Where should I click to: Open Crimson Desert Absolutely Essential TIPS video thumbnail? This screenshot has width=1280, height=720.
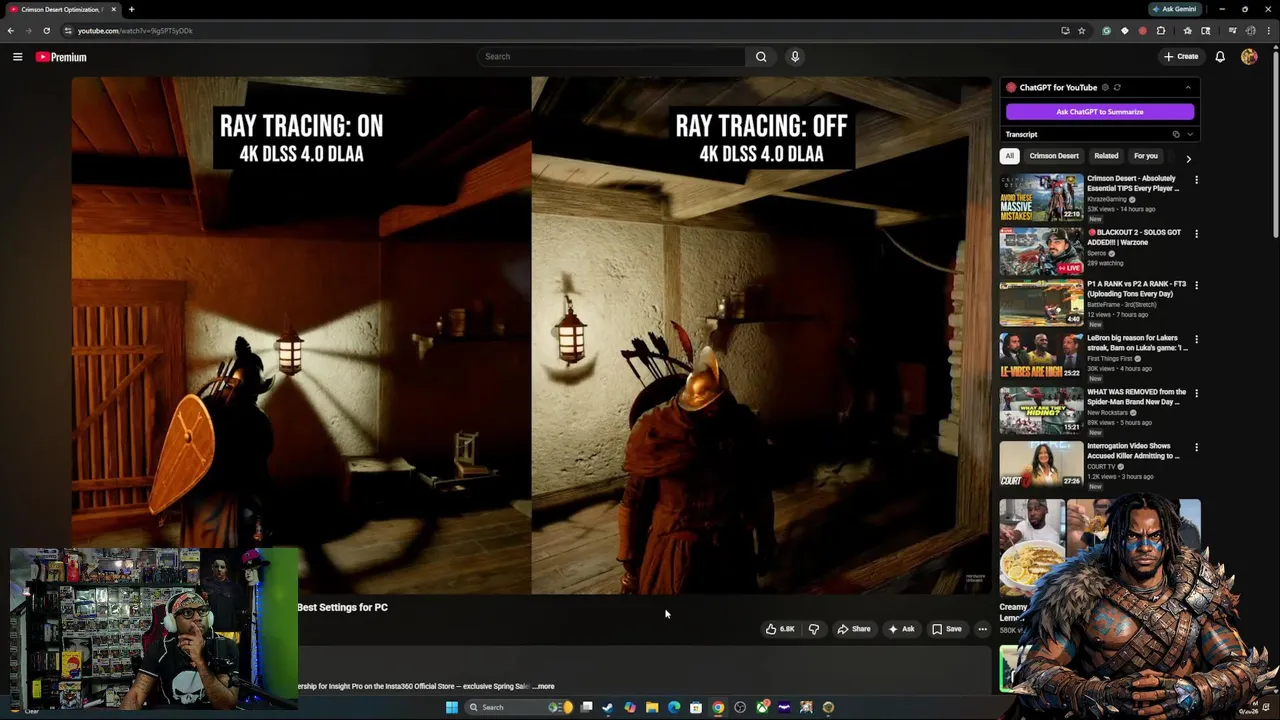tap(1041, 198)
